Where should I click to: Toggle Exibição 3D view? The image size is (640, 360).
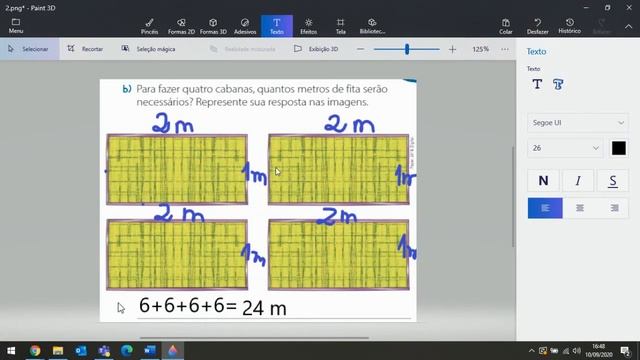pyautogui.click(x=316, y=49)
